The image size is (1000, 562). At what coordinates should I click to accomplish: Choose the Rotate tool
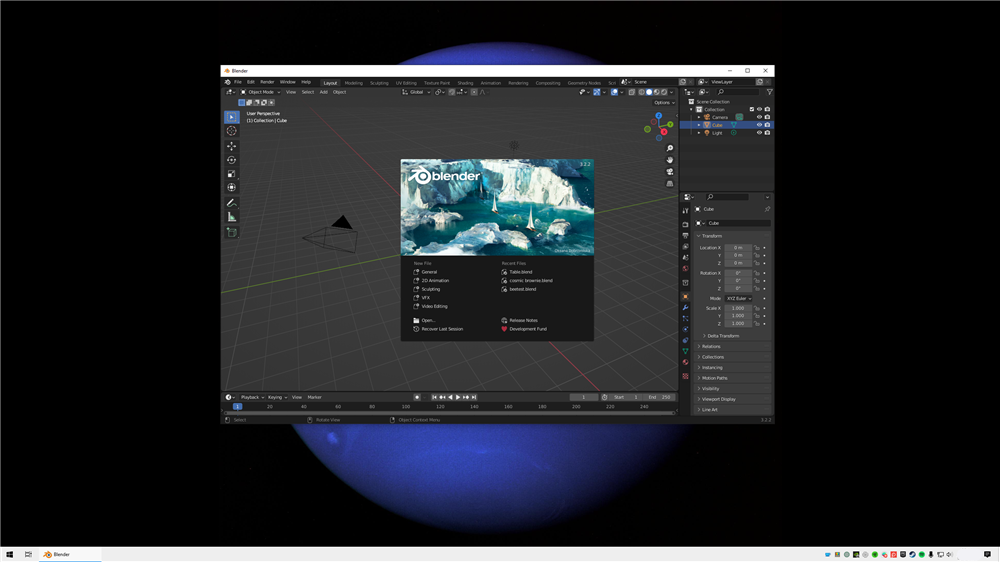[x=231, y=160]
